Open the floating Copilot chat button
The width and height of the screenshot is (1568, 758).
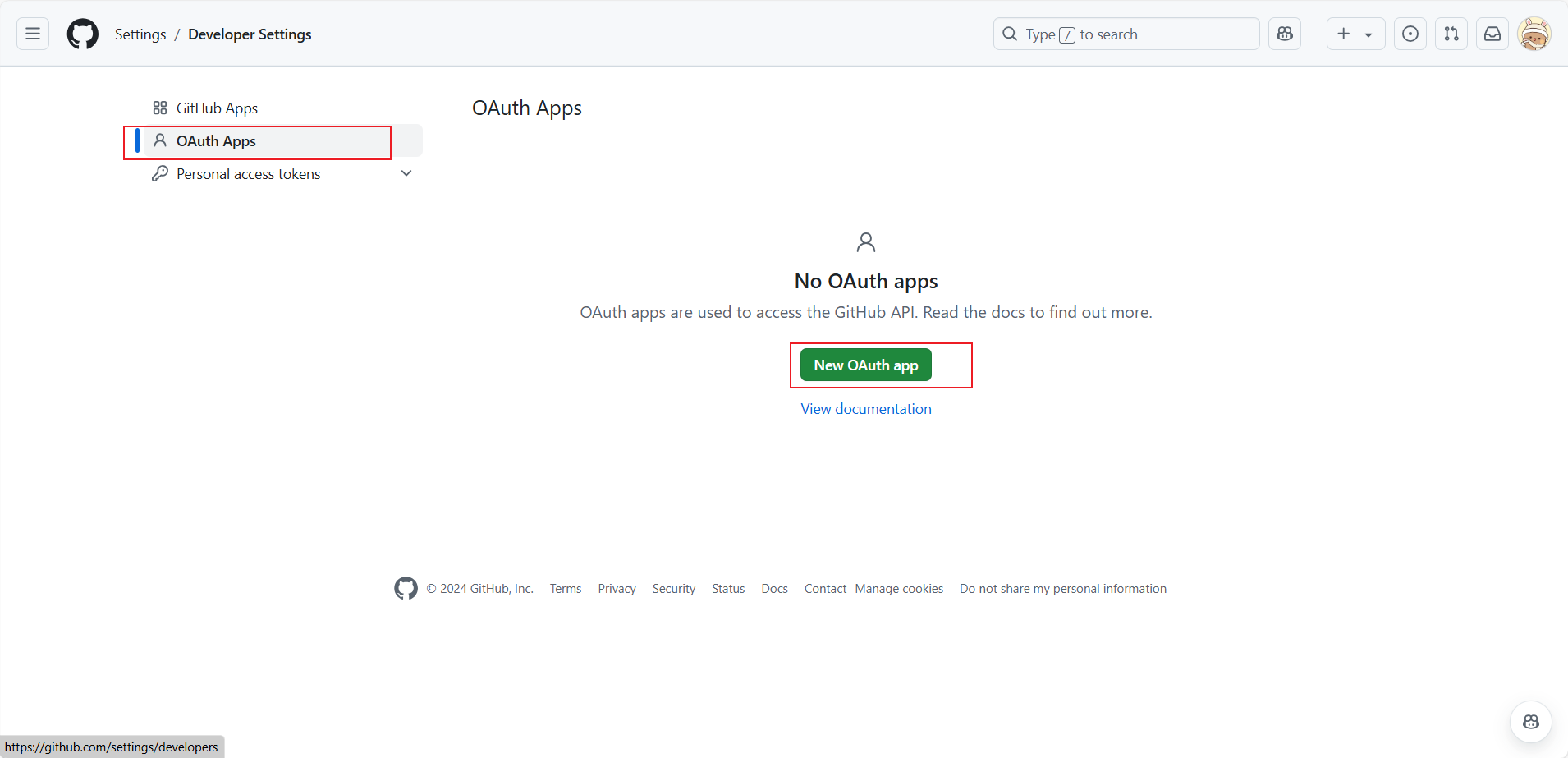pos(1531,722)
